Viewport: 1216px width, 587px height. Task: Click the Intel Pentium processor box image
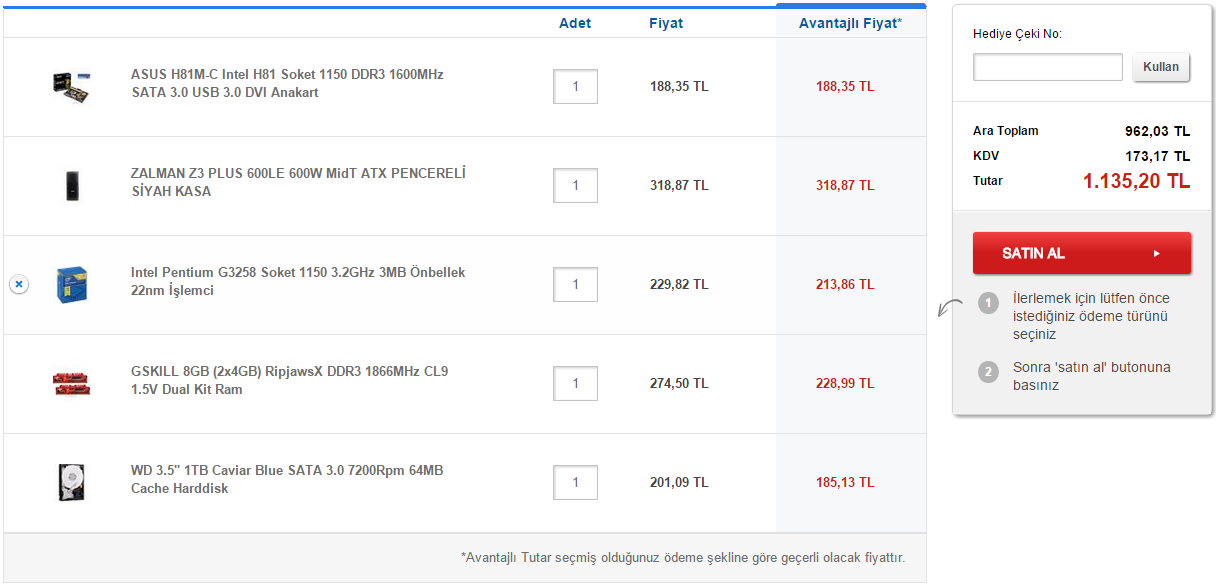(72, 285)
